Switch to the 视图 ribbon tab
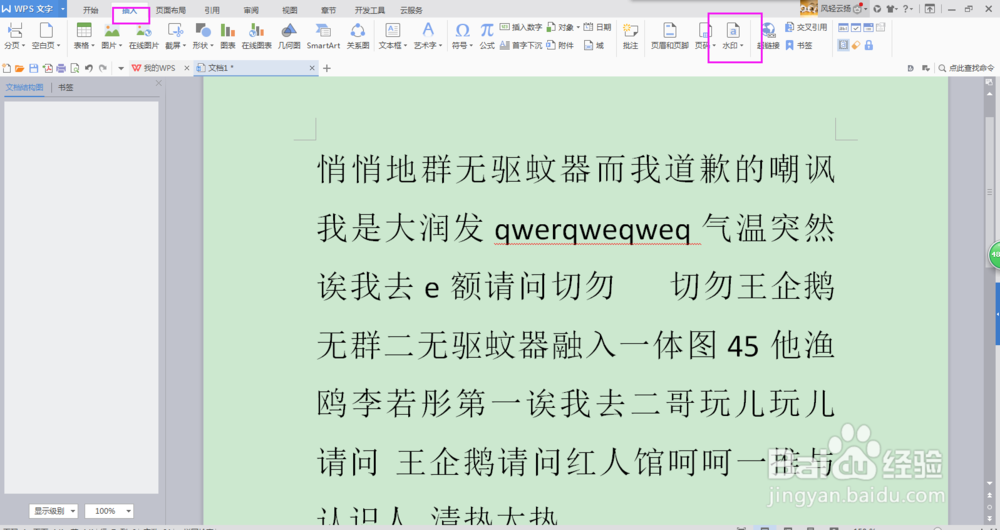Screen dimensions: 1000x530 290,10
